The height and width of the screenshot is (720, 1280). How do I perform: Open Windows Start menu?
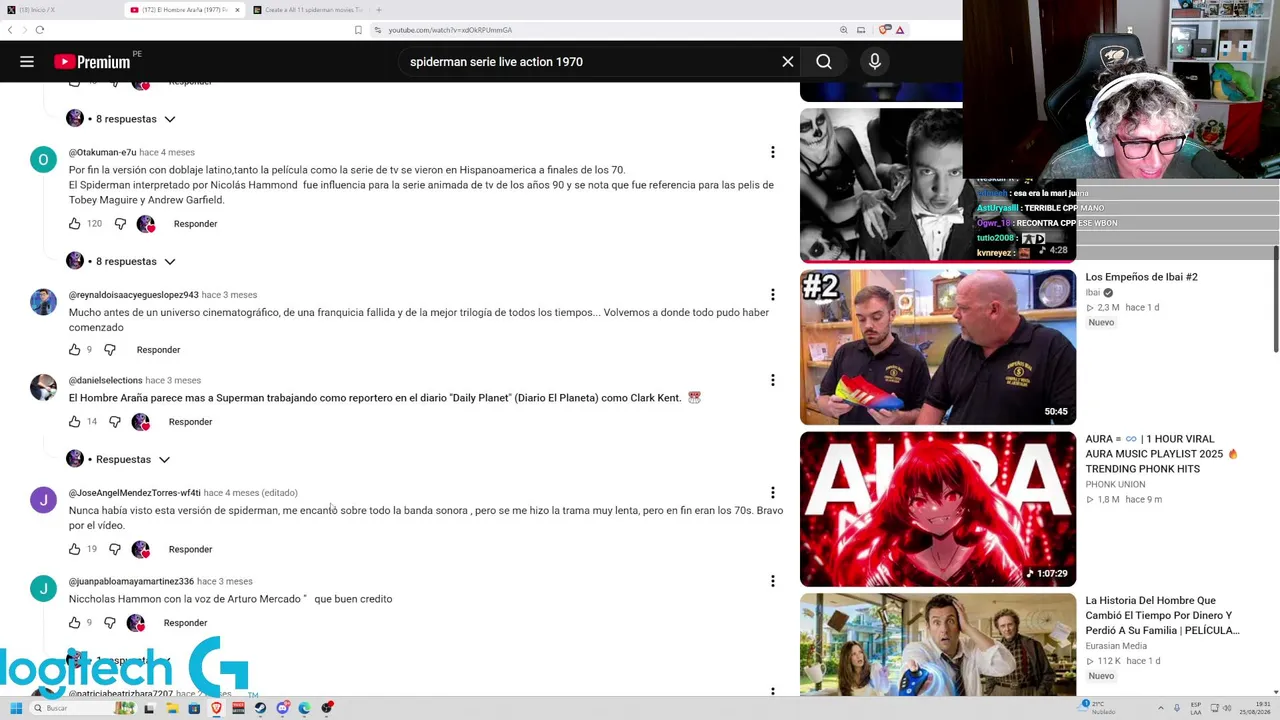16,708
